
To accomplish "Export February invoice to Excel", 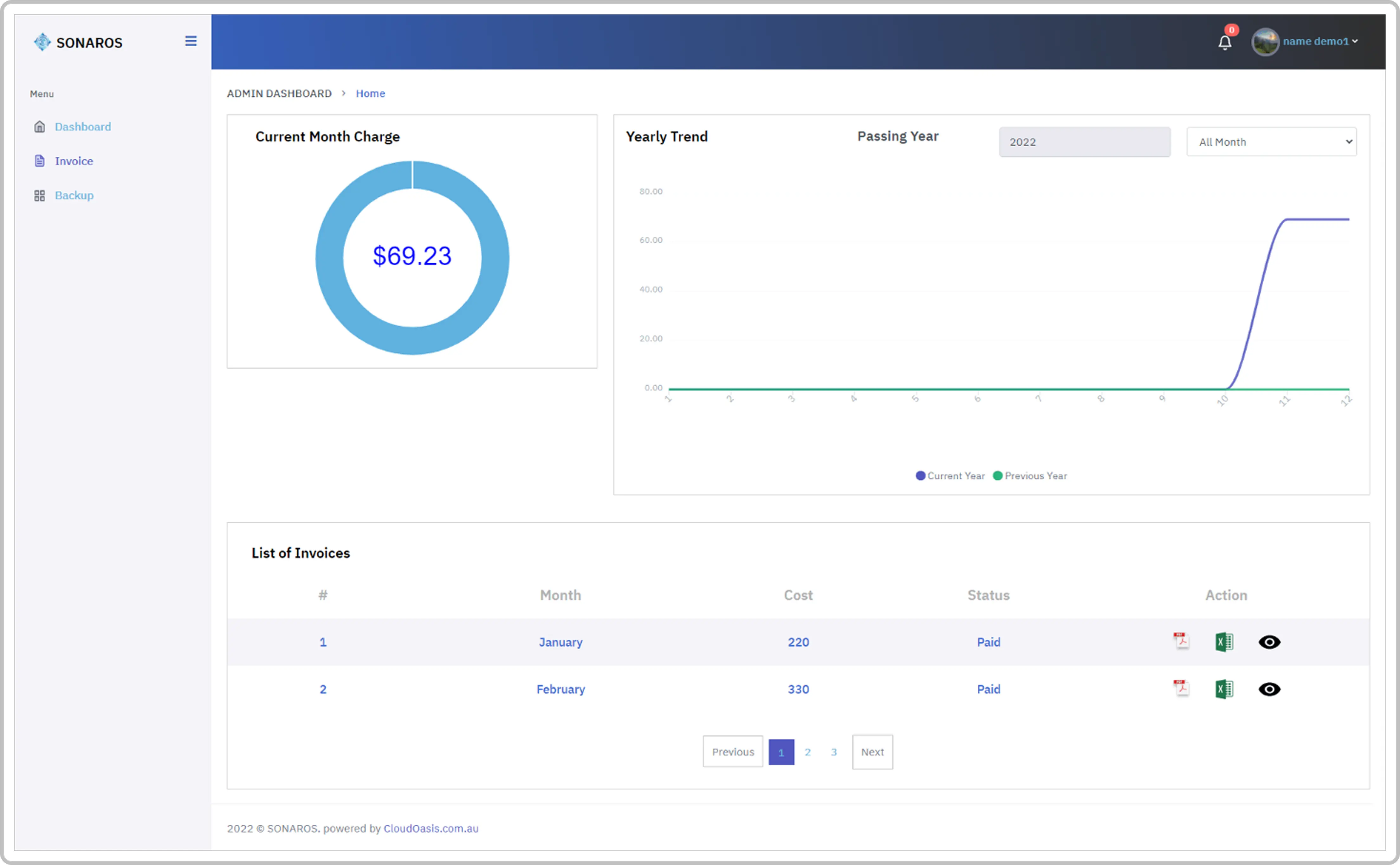I will click(1224, 689).
